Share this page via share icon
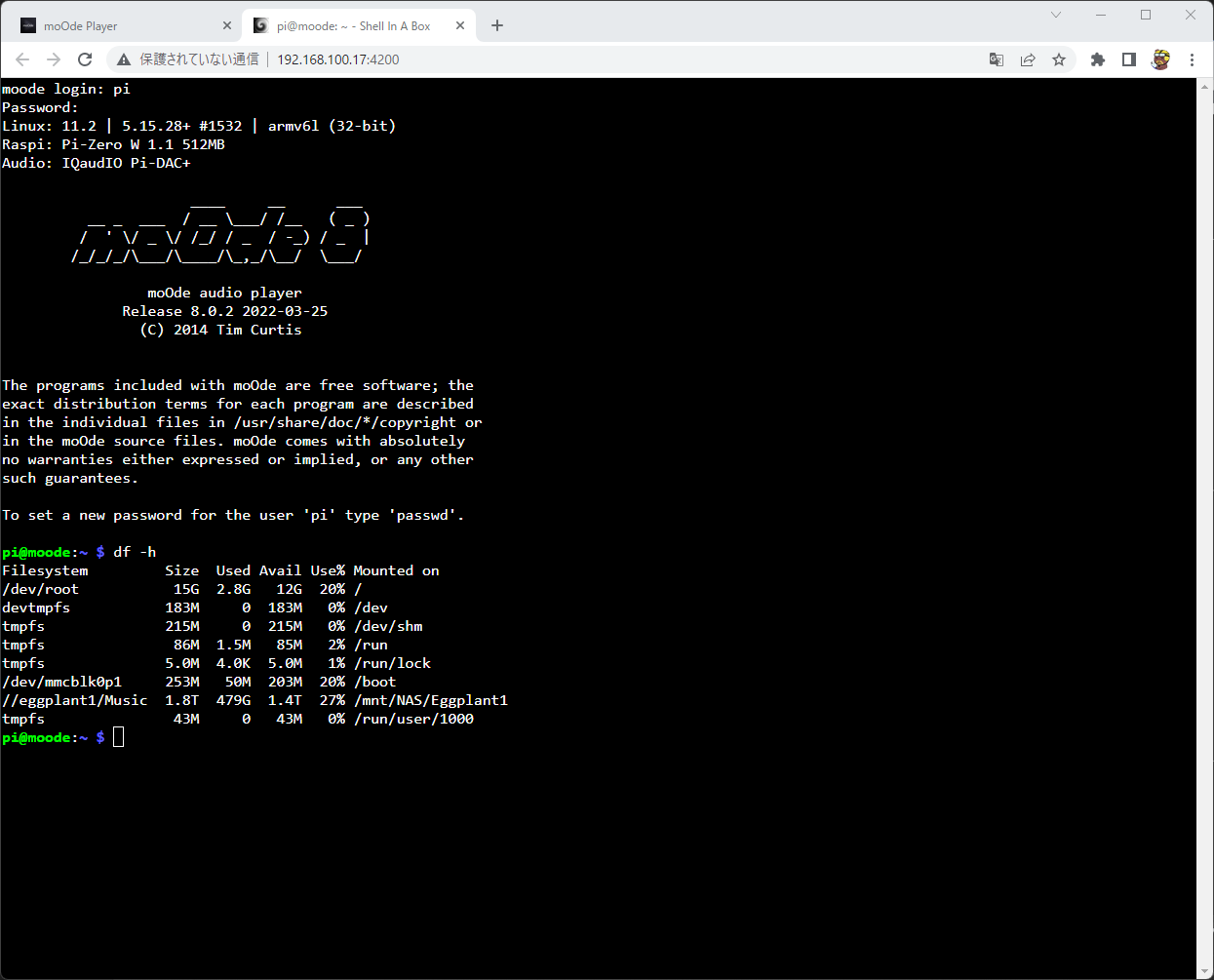1214x980 pixels. point(1028,59)
